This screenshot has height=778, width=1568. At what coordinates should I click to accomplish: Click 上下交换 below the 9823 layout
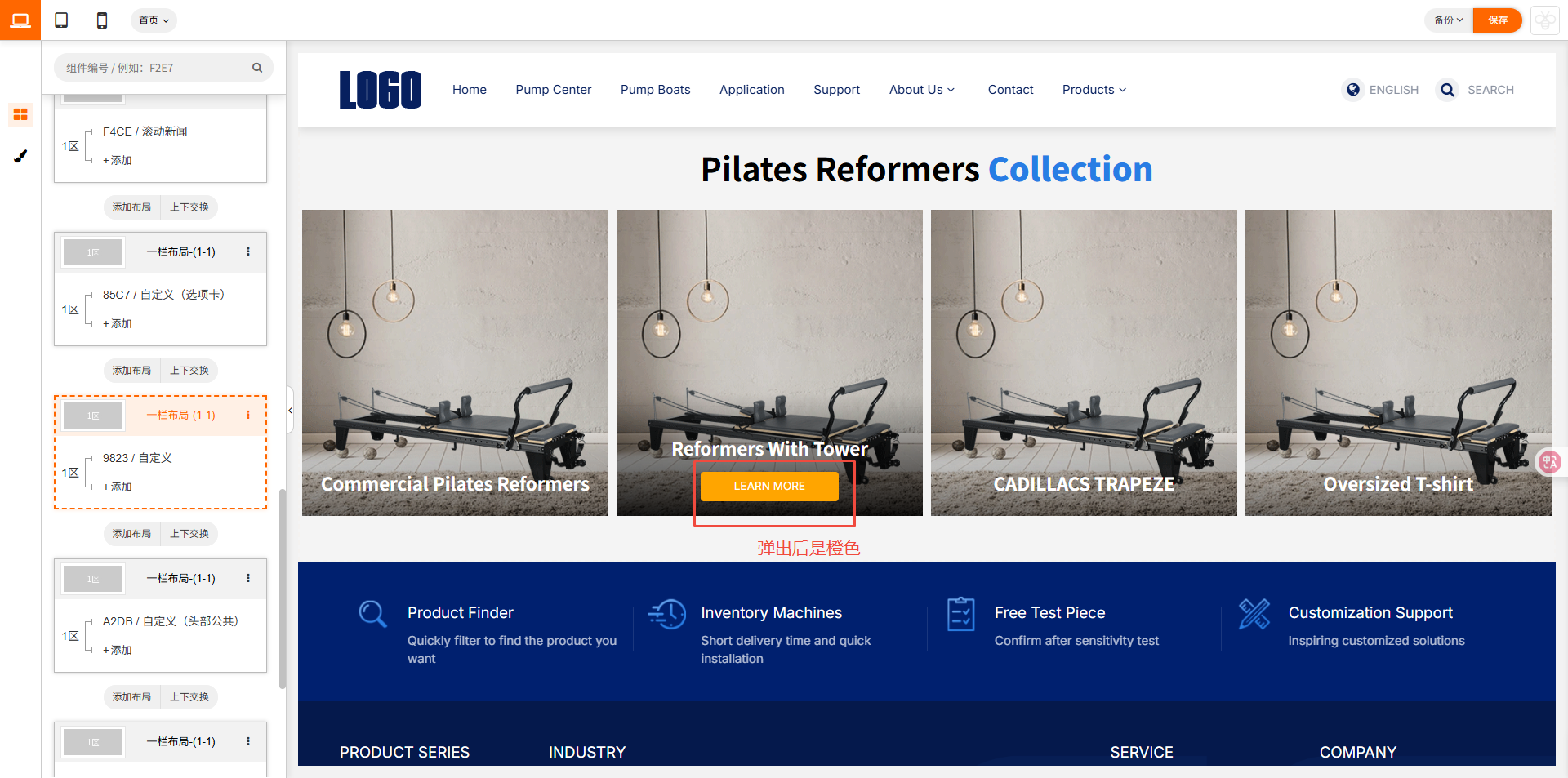point(189,534)
